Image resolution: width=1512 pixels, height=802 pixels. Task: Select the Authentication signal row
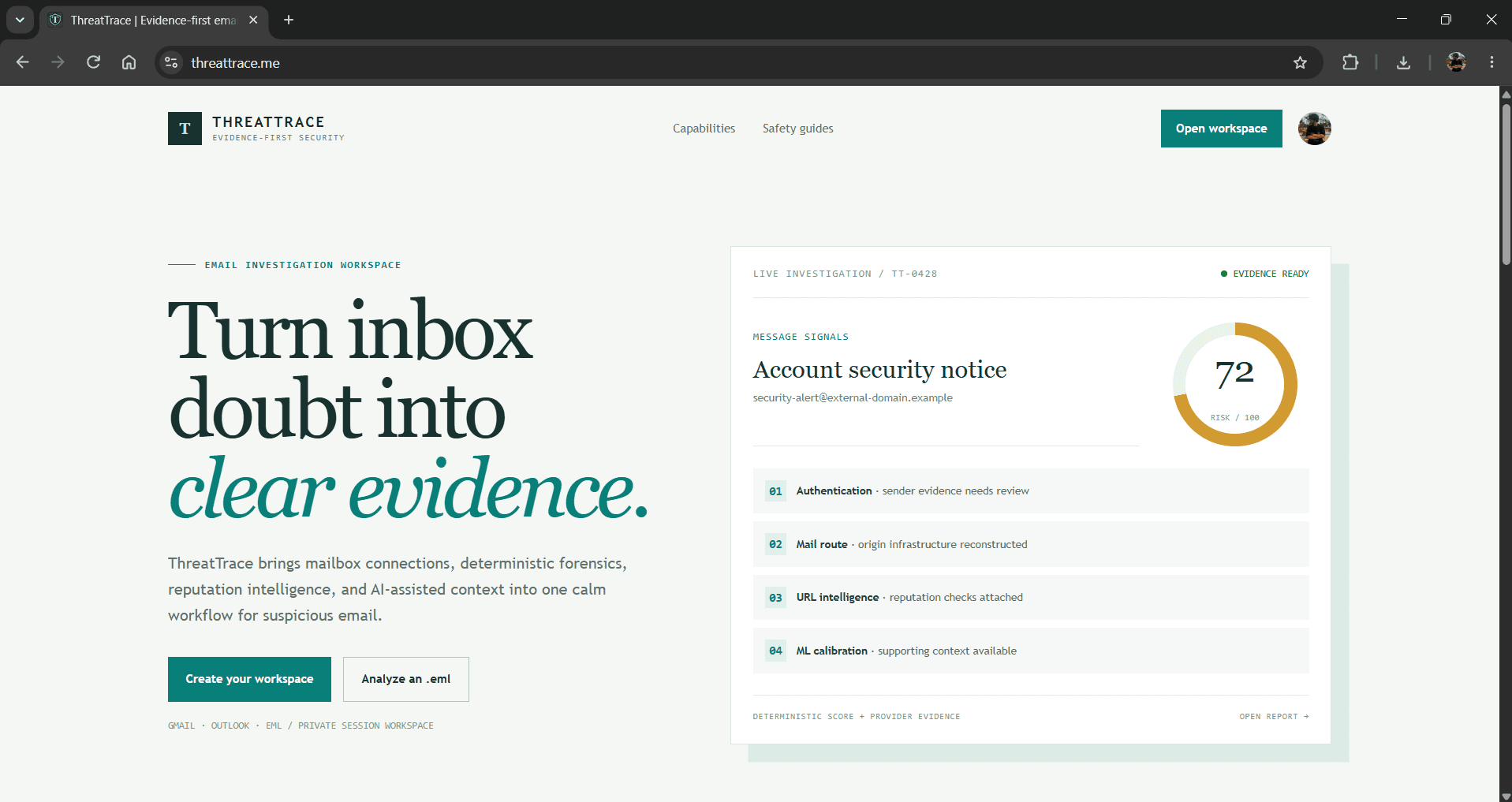[1031, 491]
